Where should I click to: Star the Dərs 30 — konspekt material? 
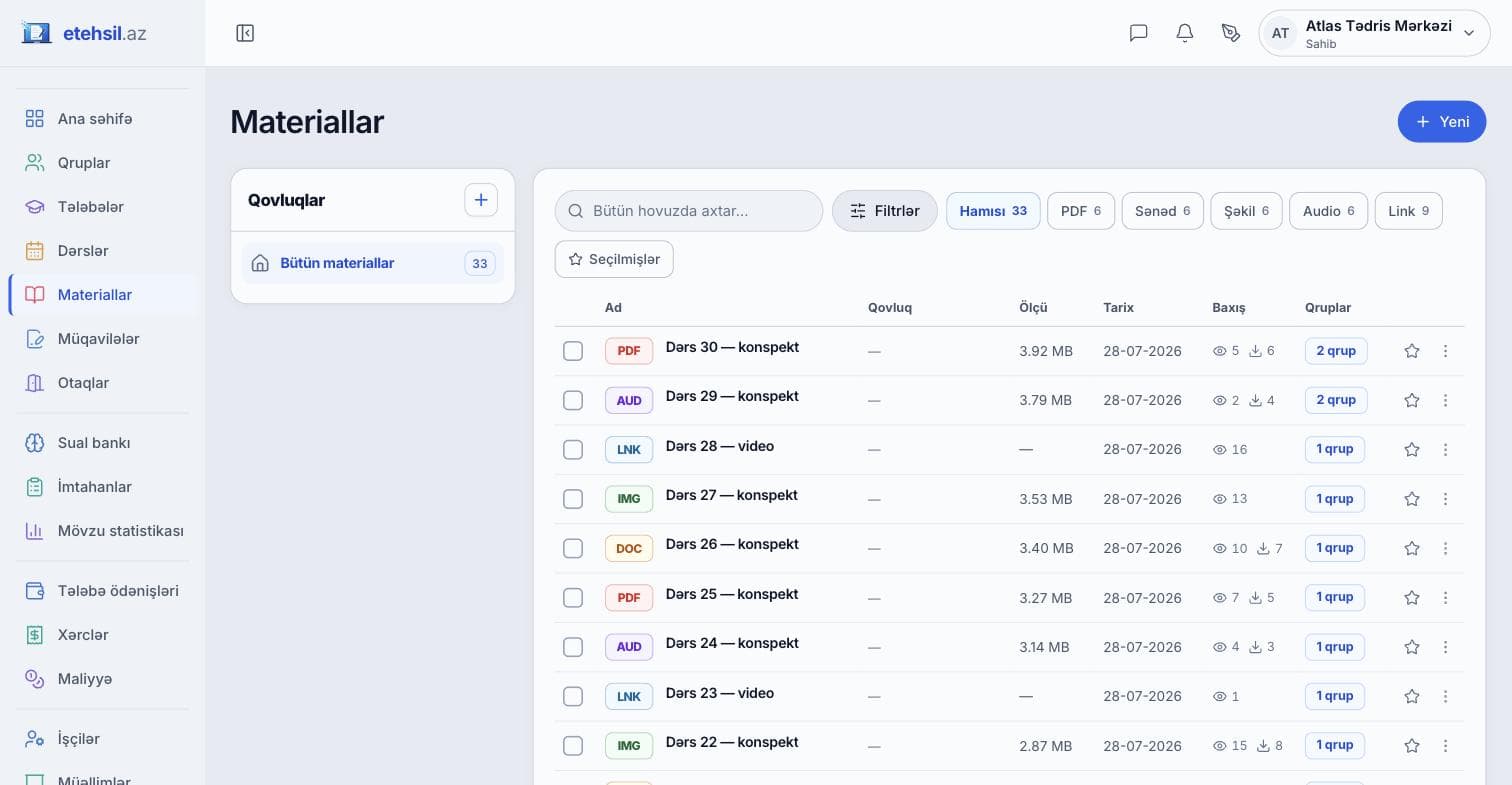tap(1412, 351)
